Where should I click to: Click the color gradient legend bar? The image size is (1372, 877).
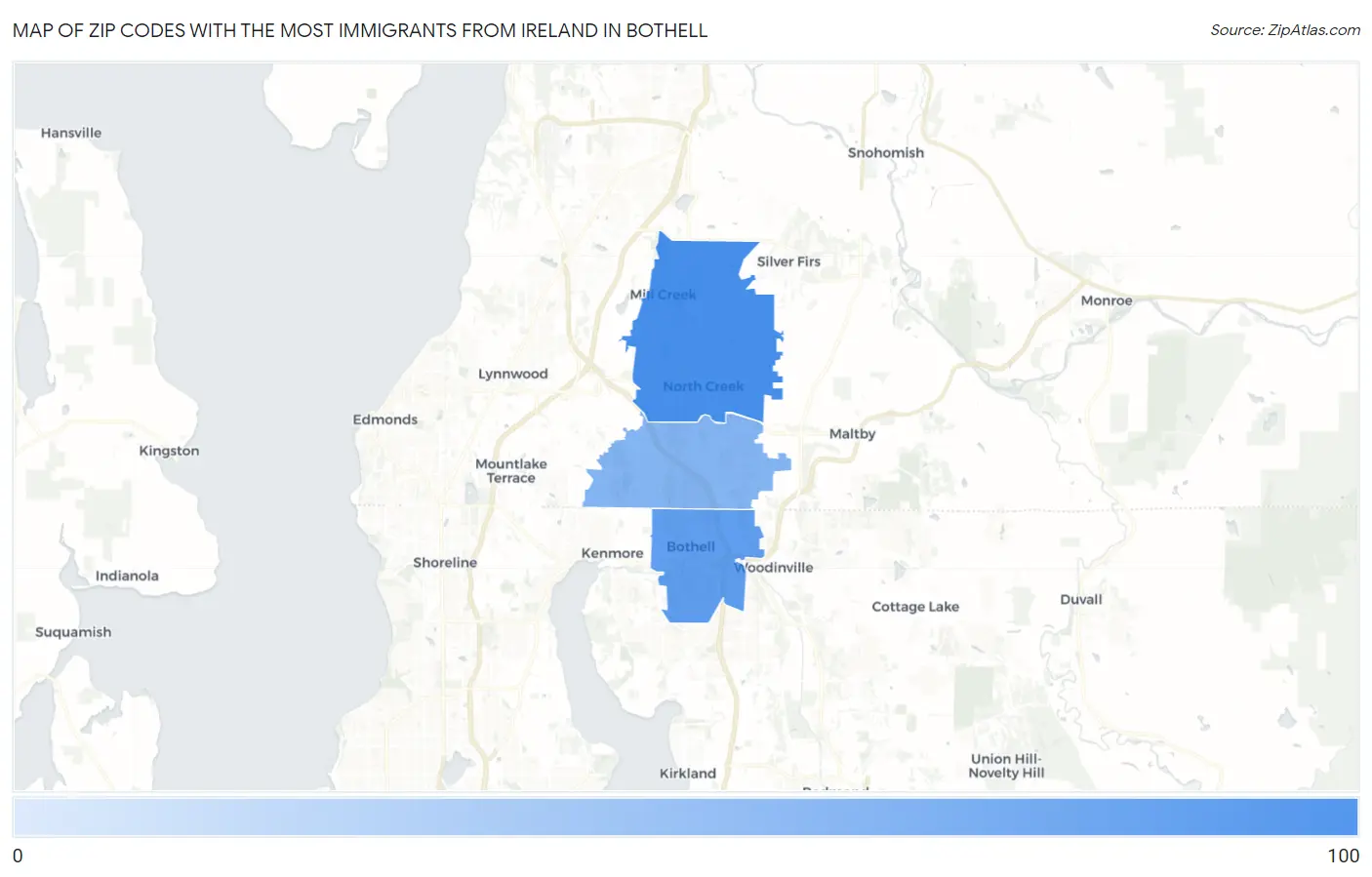[x=685, y=817]
